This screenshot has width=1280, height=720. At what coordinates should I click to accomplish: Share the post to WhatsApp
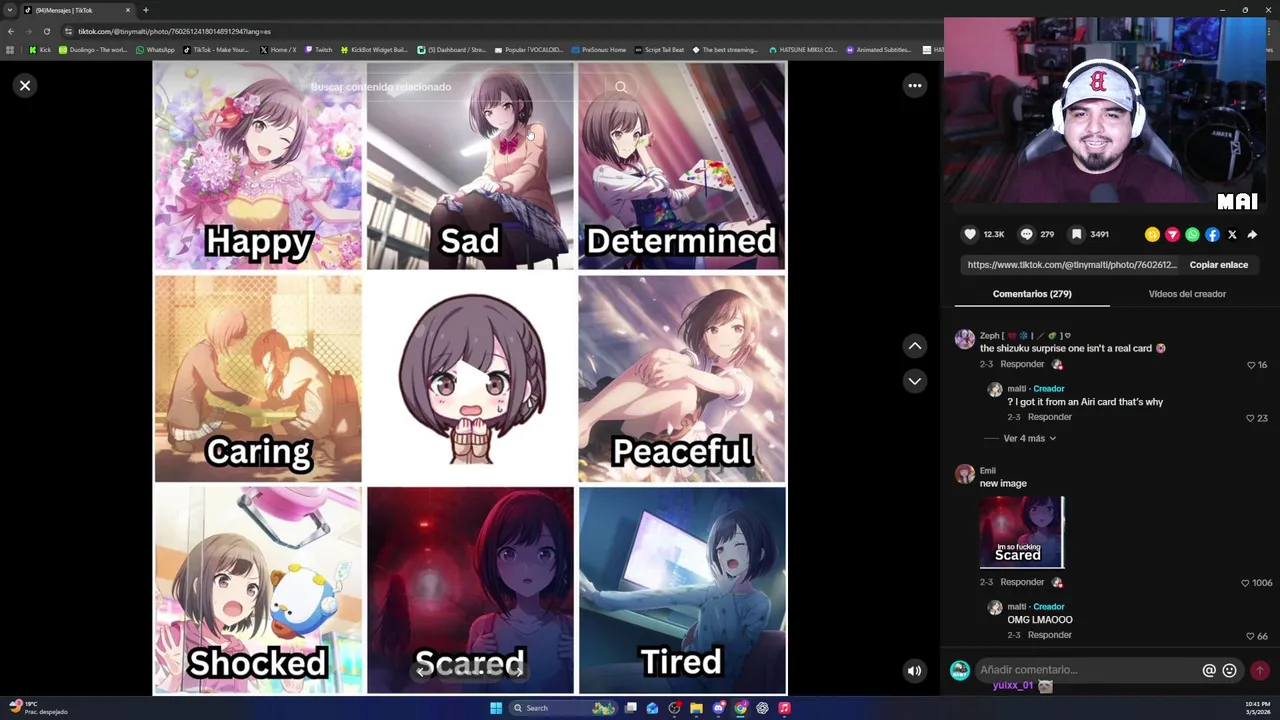click(1192, 234)
